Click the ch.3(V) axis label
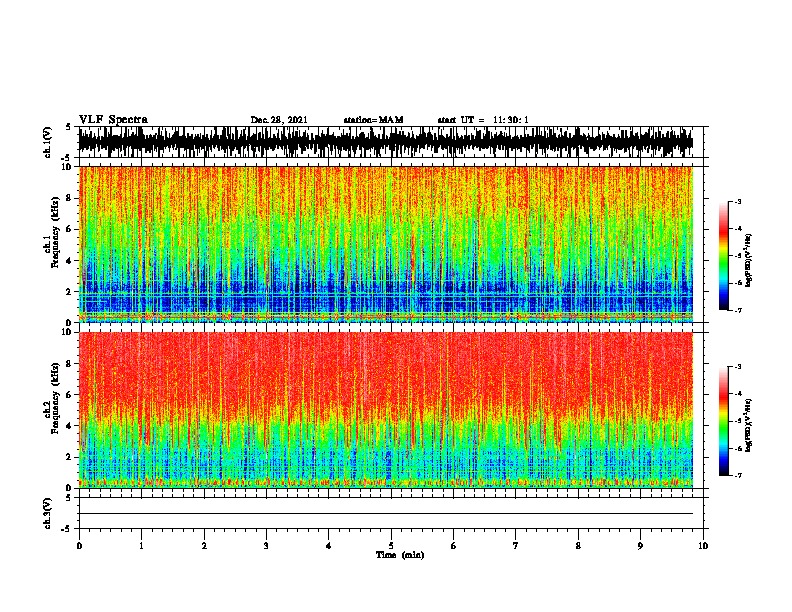 click(48, 513)
